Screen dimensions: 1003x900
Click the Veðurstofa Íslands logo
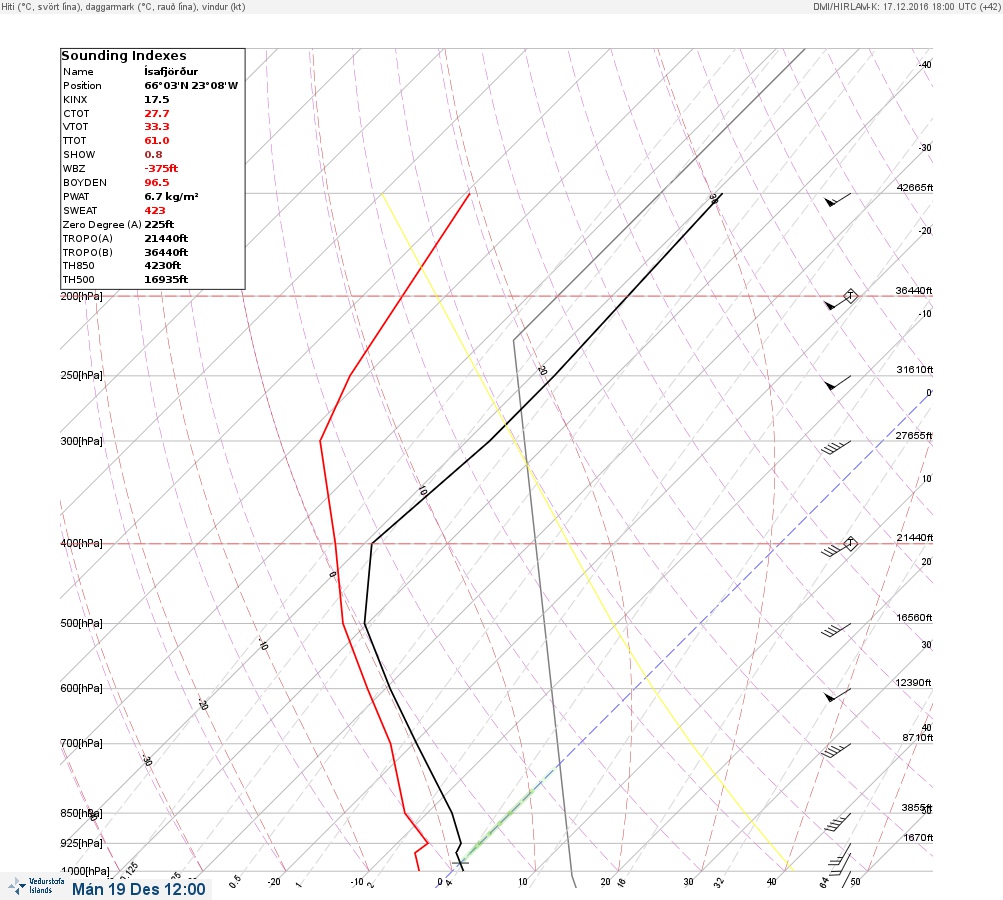[36, 886]
